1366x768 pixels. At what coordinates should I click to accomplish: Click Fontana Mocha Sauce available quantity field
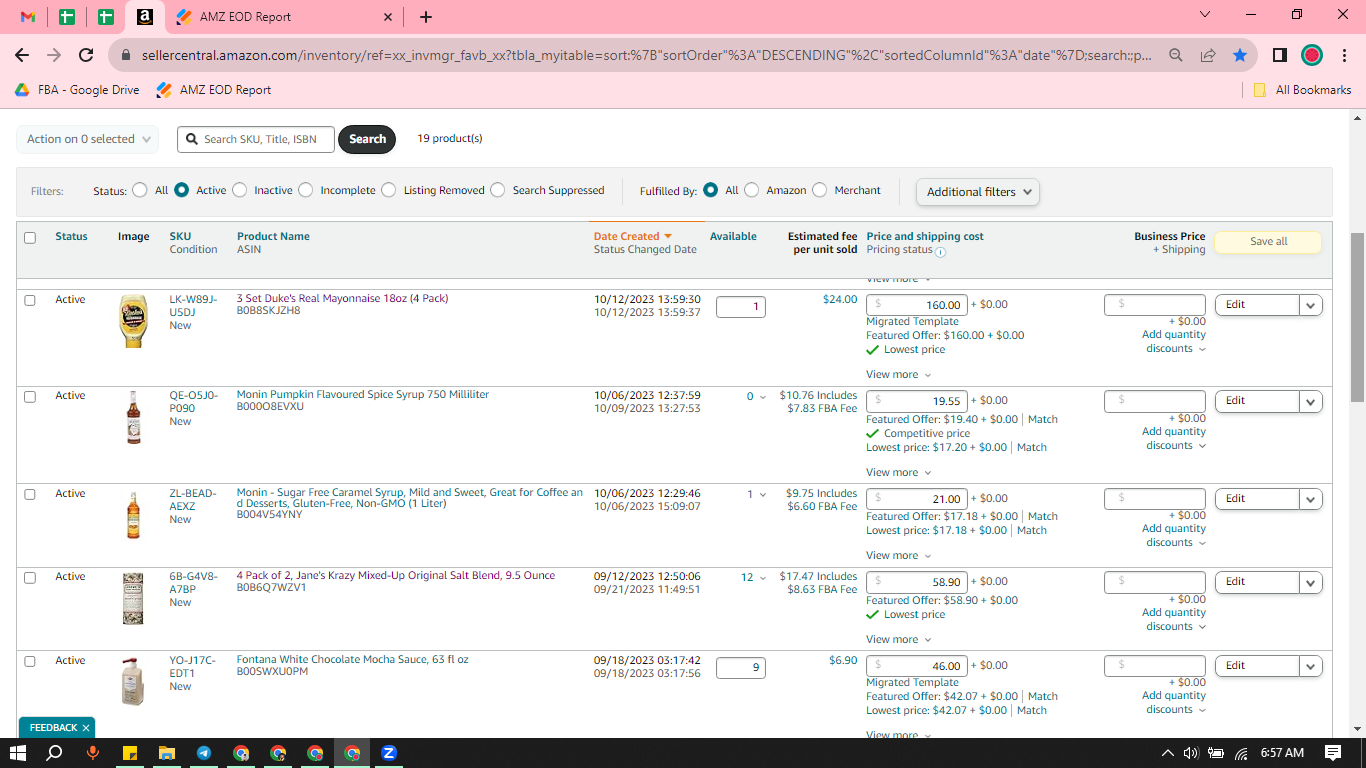tap(741, 667)
